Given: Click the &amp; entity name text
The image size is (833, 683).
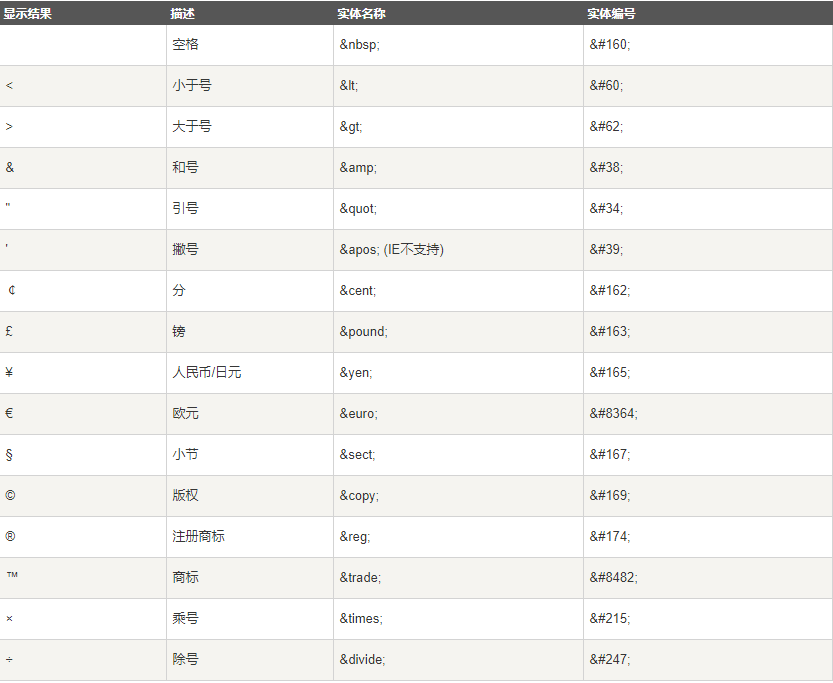Looking at the screenshot, I should [x=358, y=168].
